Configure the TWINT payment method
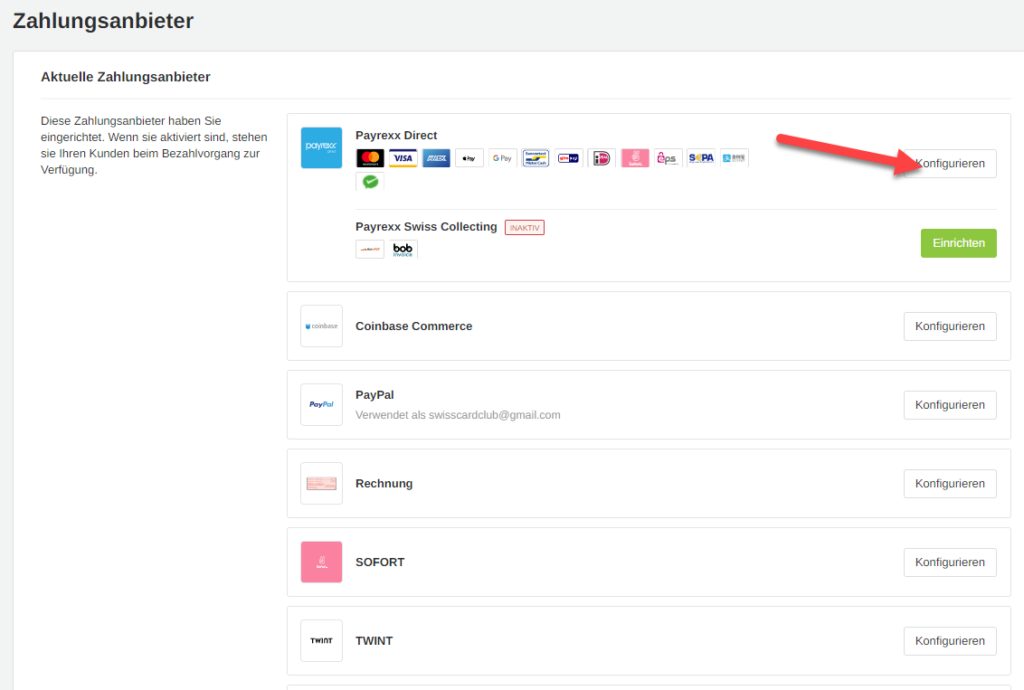Viewport: 1024px width, 690px height. click(x=949, y=641)
